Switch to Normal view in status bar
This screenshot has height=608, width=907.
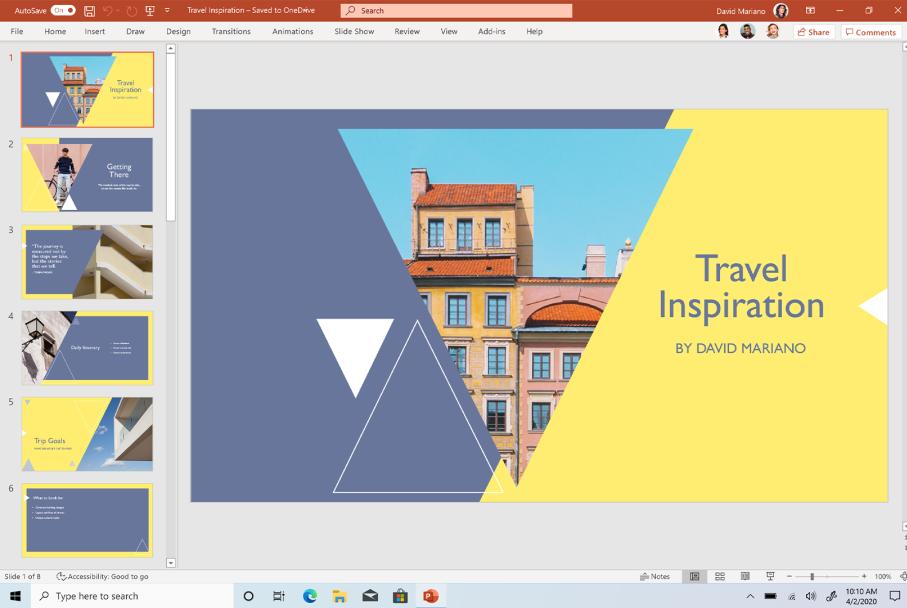pyautogui.click(x=693, y=576)
